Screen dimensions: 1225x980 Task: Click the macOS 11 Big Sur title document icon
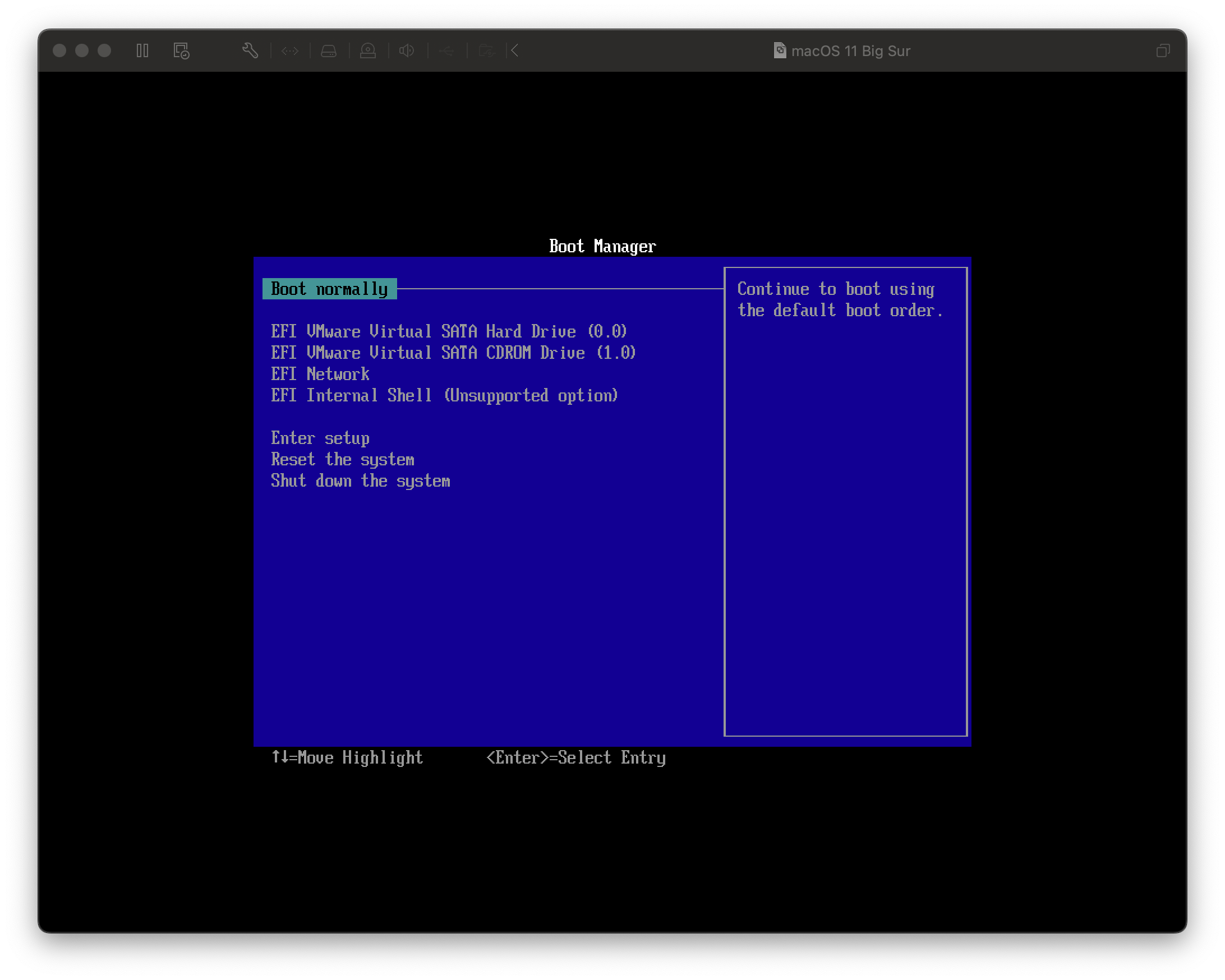(x=780, y=50)
